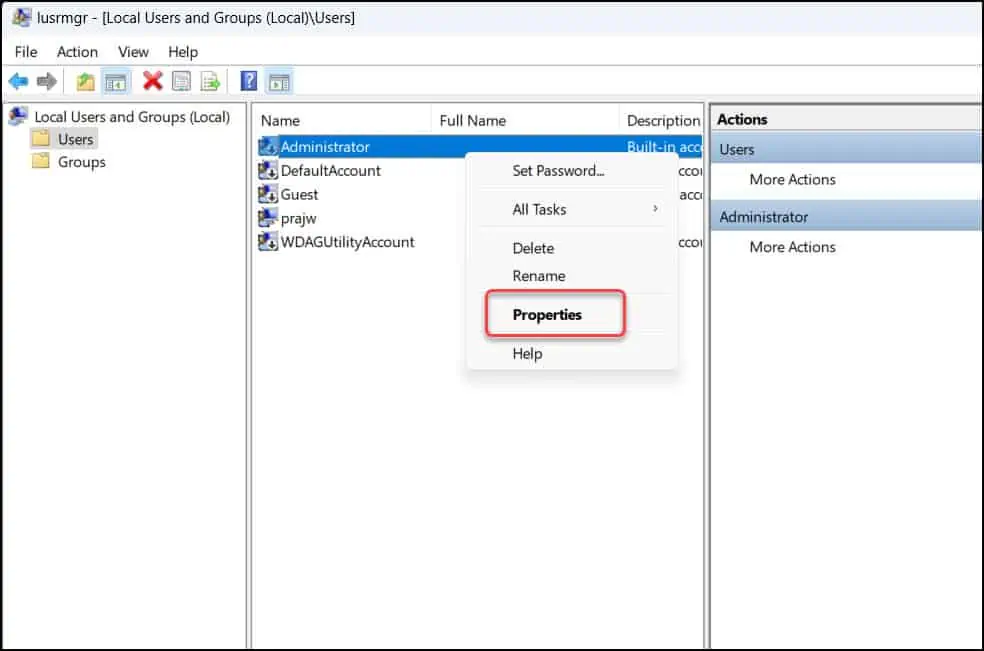Open the File menu
Viewport: 984px width, 651px height.
click(26, 52)
